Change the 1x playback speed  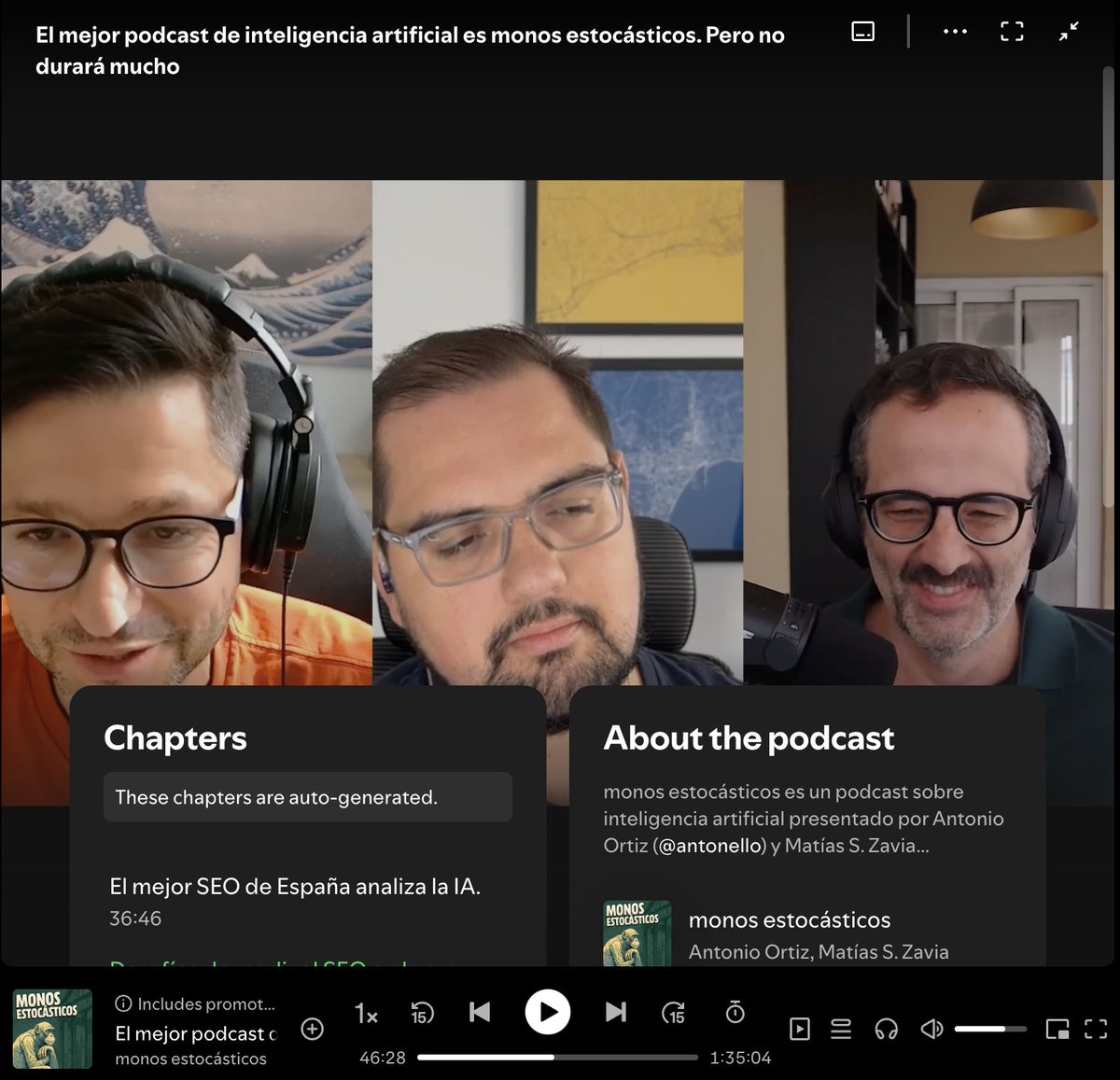tap(366, 1014)
